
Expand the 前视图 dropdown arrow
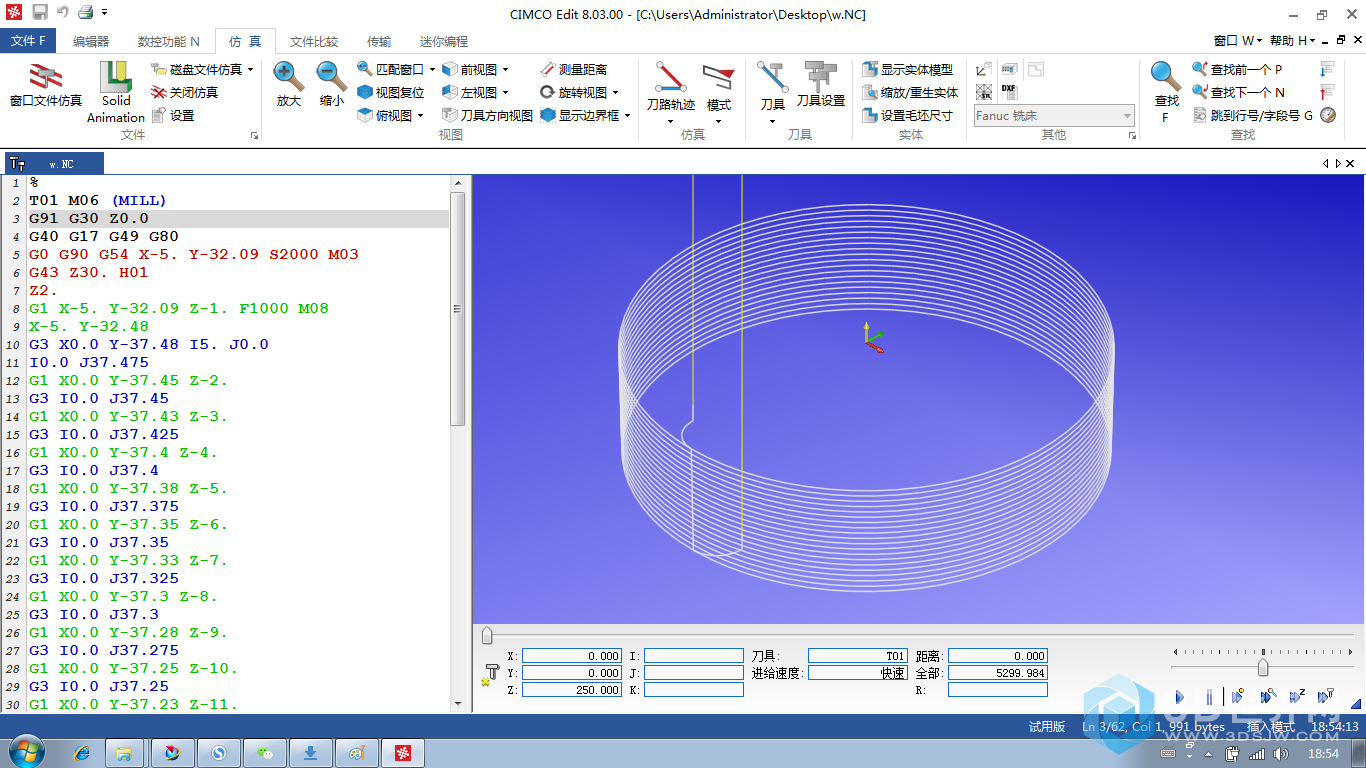coord(505,70)
